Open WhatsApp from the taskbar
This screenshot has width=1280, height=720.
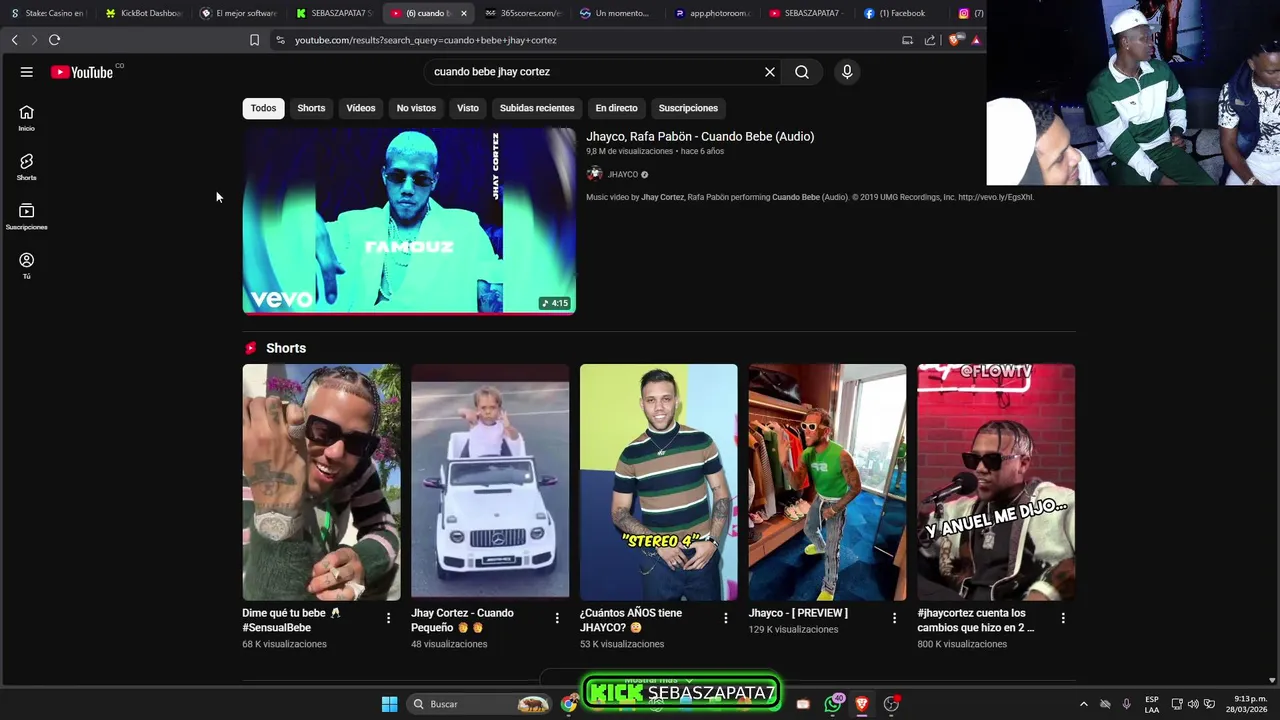click(832, 704)
